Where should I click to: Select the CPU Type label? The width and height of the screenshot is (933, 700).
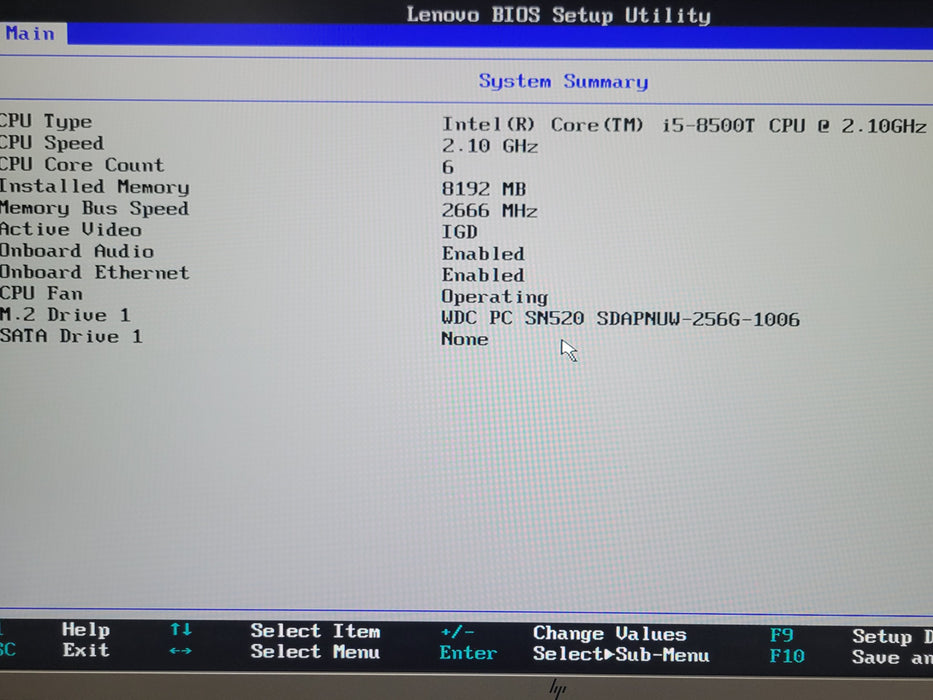pos(46,121)
